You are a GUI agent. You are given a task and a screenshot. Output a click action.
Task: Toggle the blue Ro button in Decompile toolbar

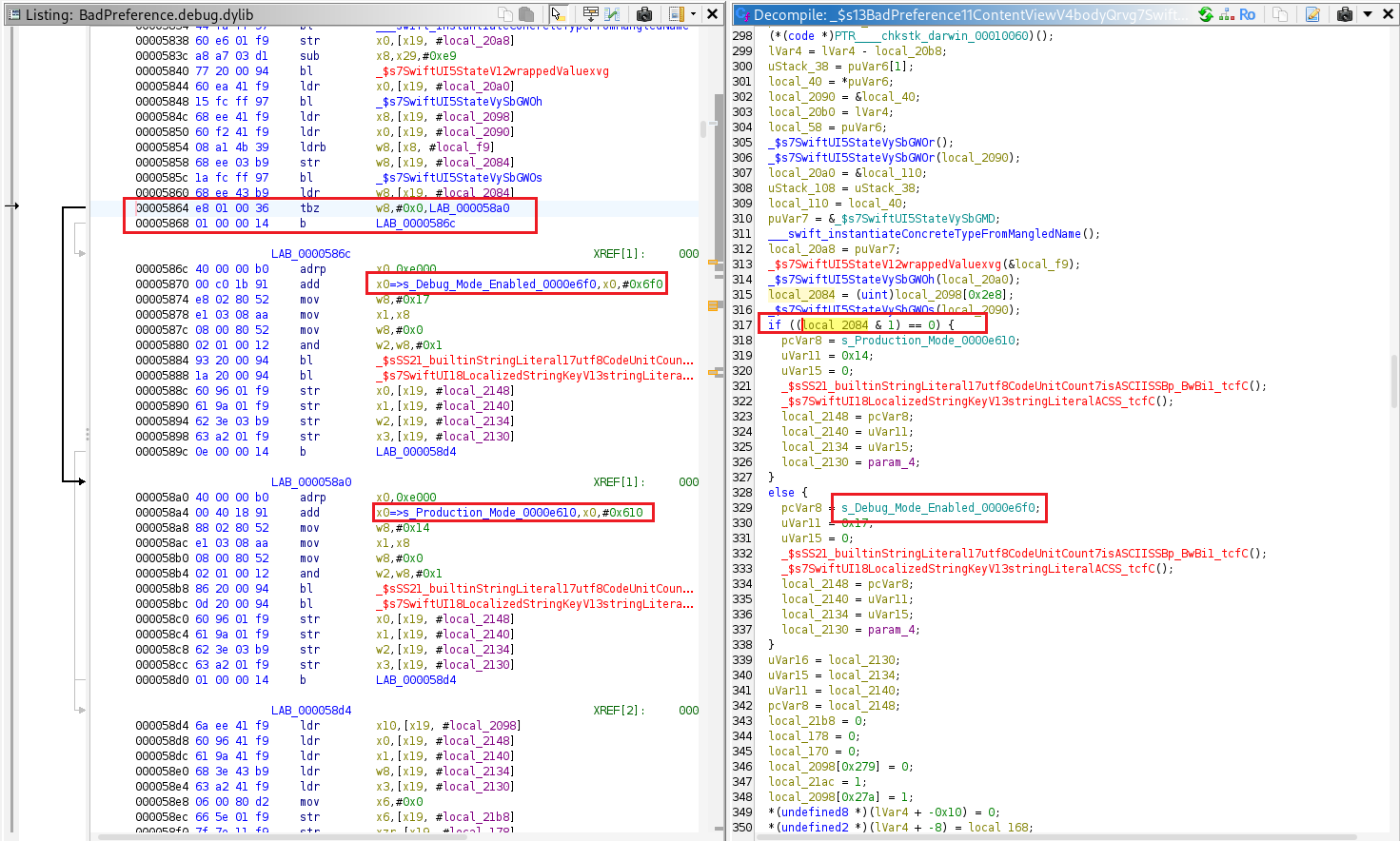click(x=1247, y=14)
